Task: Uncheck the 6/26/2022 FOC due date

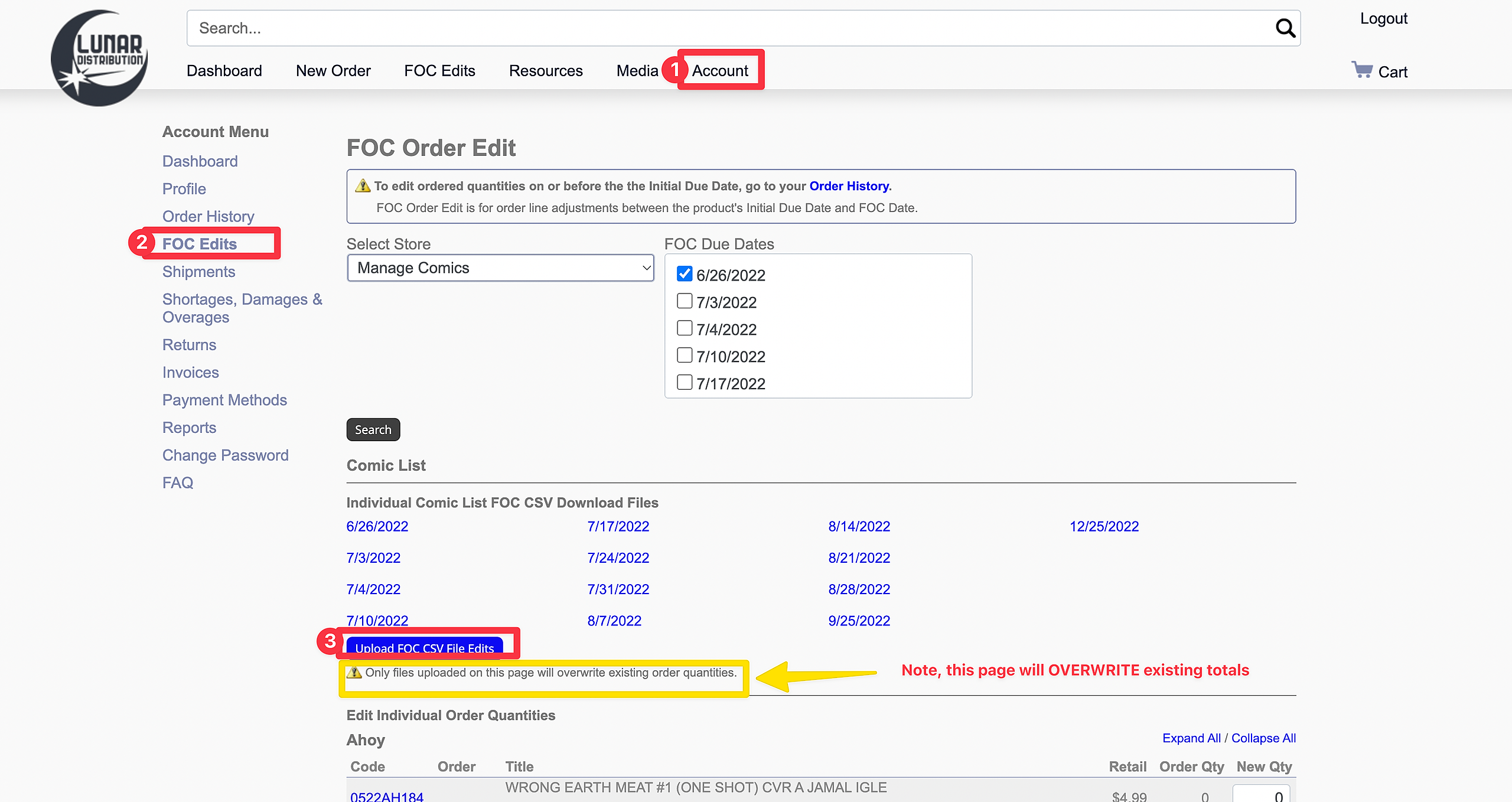Action: tap(684, 274)
